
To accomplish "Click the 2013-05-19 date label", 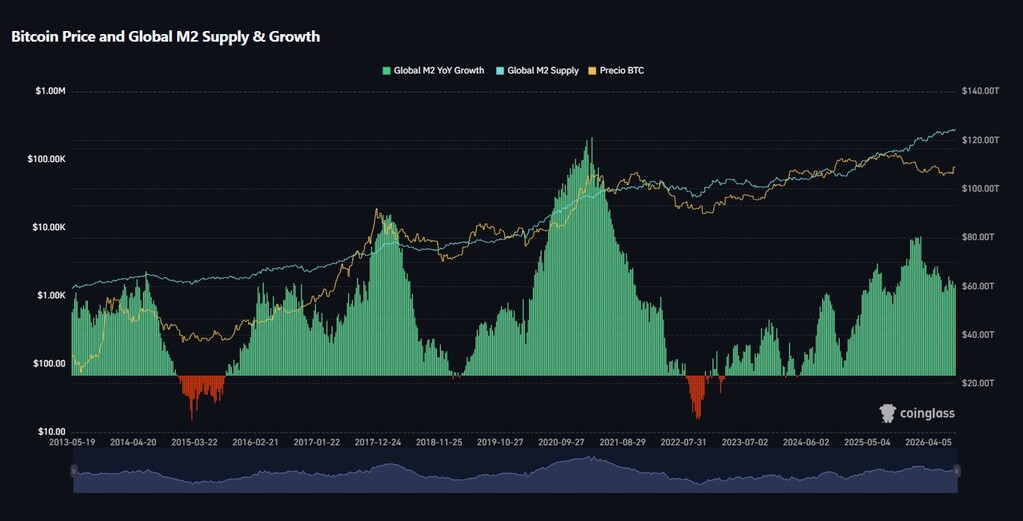I will click(72, 442).
